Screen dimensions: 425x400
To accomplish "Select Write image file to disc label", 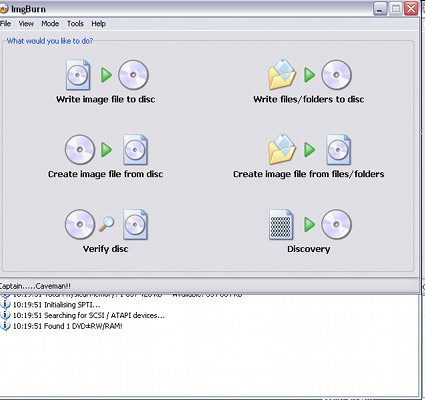I will click(x=106, y=99).
